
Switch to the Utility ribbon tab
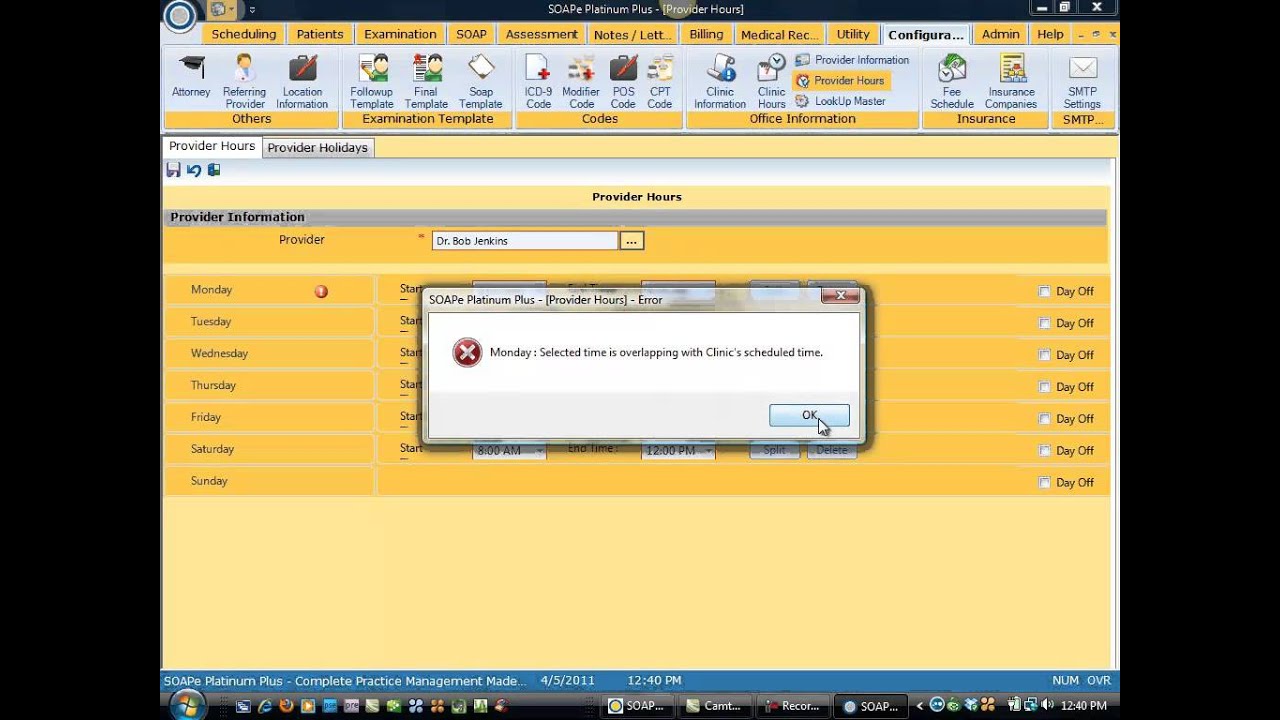853,34
